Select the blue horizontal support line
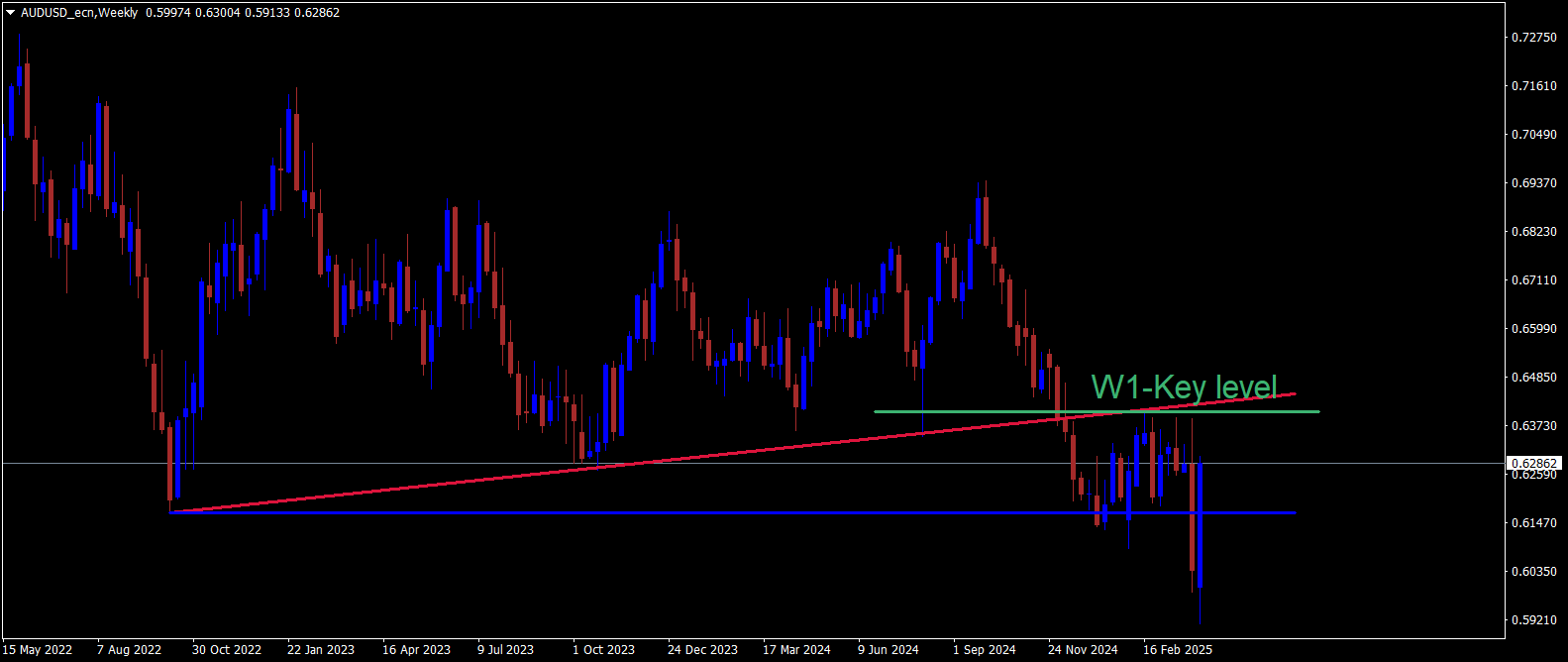Image resolution: width=1568 pixels, height=662 pixels. tap(733, 512)
